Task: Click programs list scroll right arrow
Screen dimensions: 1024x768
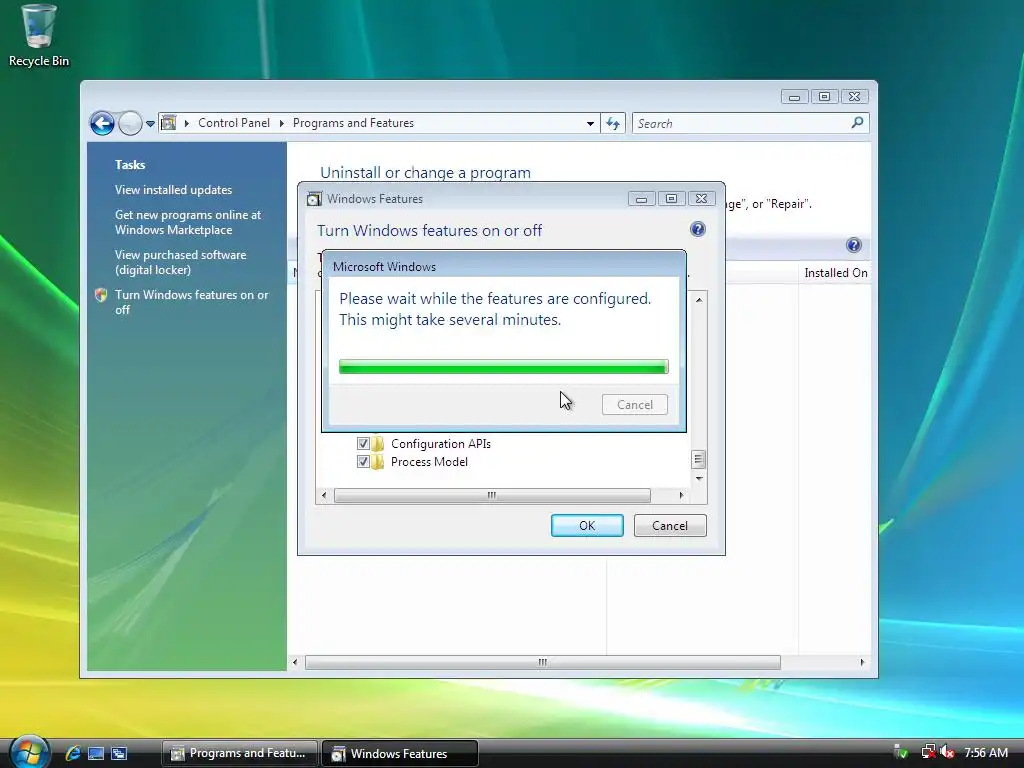Action: 863,662
